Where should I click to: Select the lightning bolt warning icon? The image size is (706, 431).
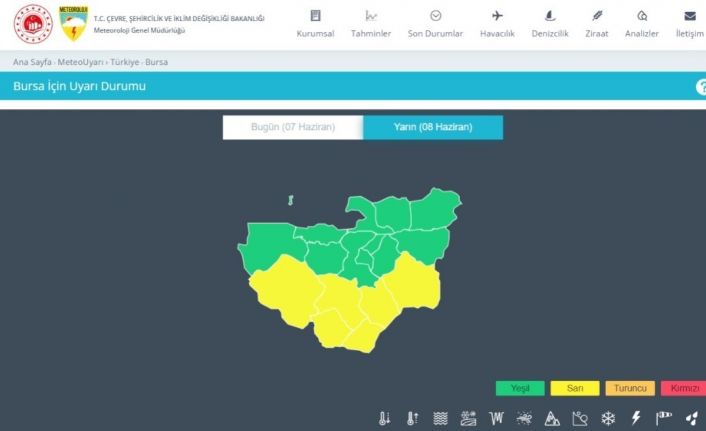[x=635, y=418]
